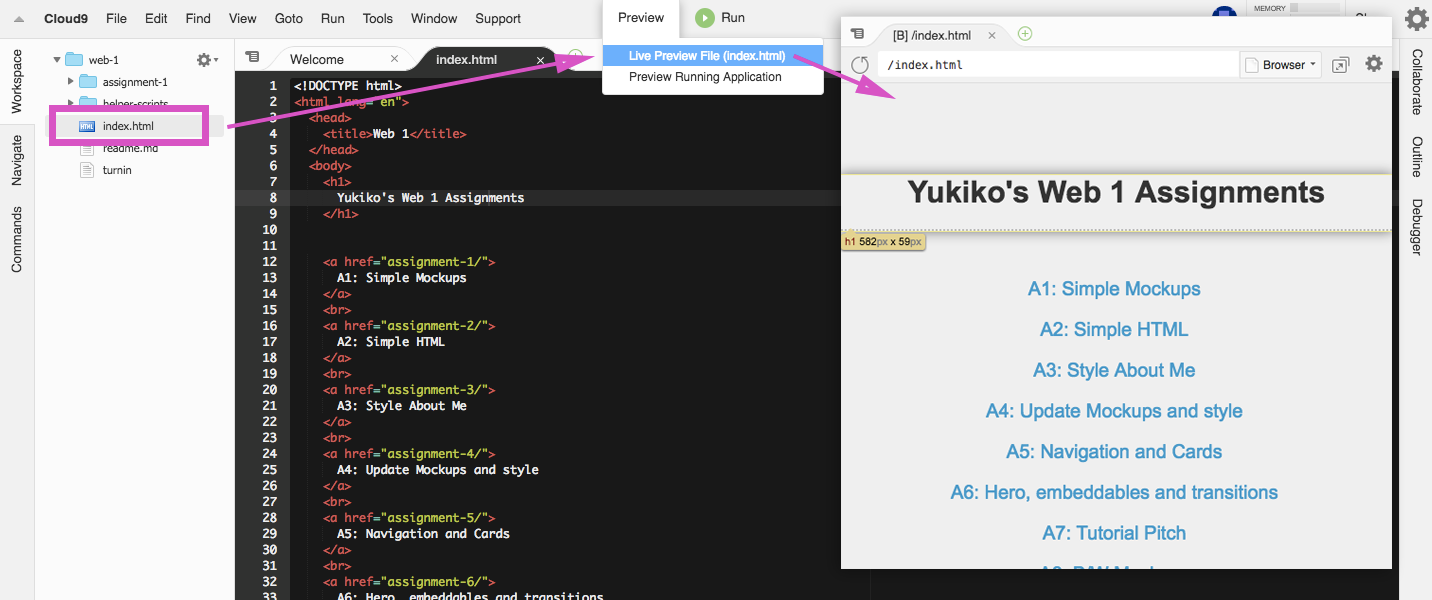Expand the assignment-1 folder
1432x600 pixels.
point(70,82)
